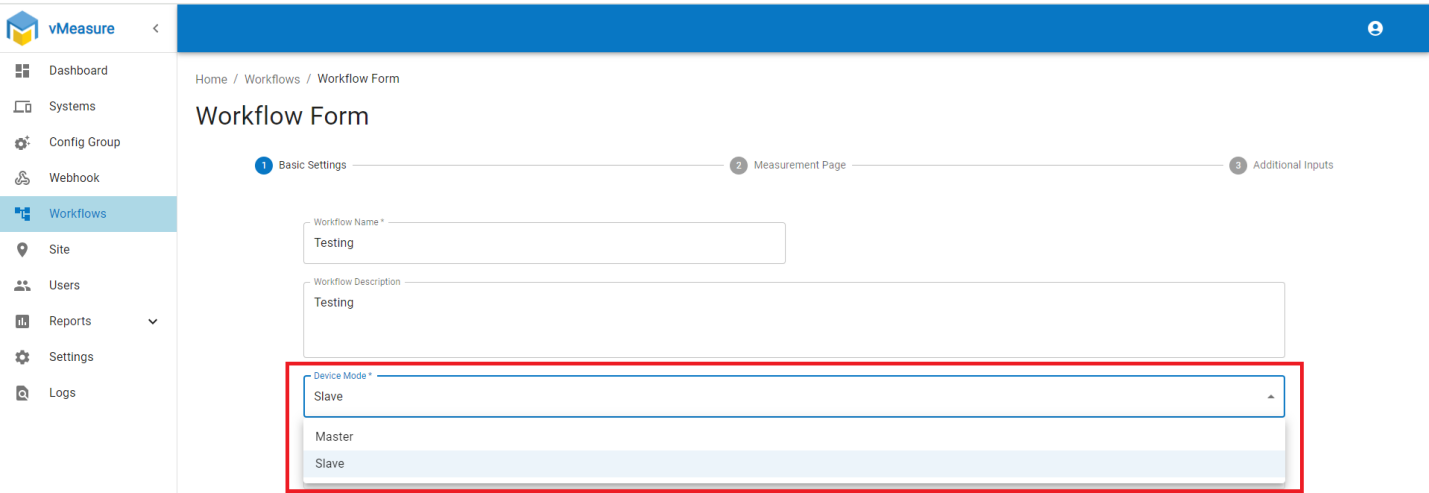Click the Users people icon
1429x493 pixels.
(x=22, y=285)
